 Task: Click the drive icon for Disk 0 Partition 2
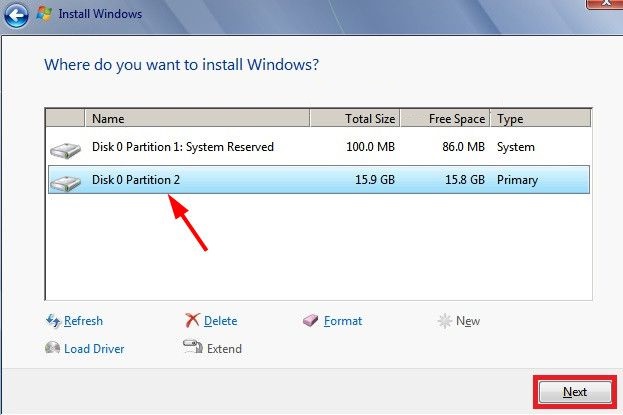pyautogui.click(x=65, y=183)
